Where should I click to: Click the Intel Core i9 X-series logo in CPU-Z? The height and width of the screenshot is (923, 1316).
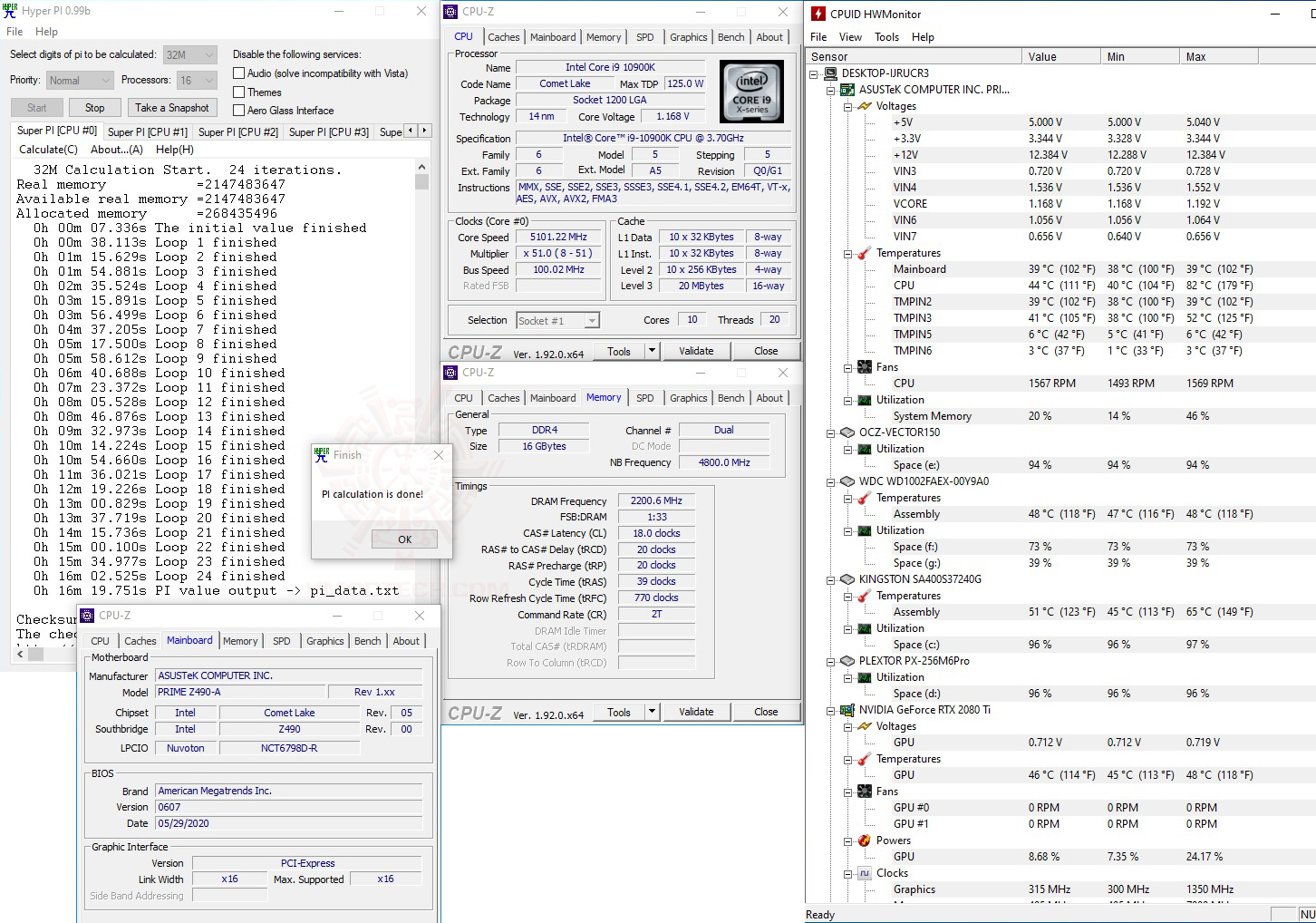(x=751, y=91)
